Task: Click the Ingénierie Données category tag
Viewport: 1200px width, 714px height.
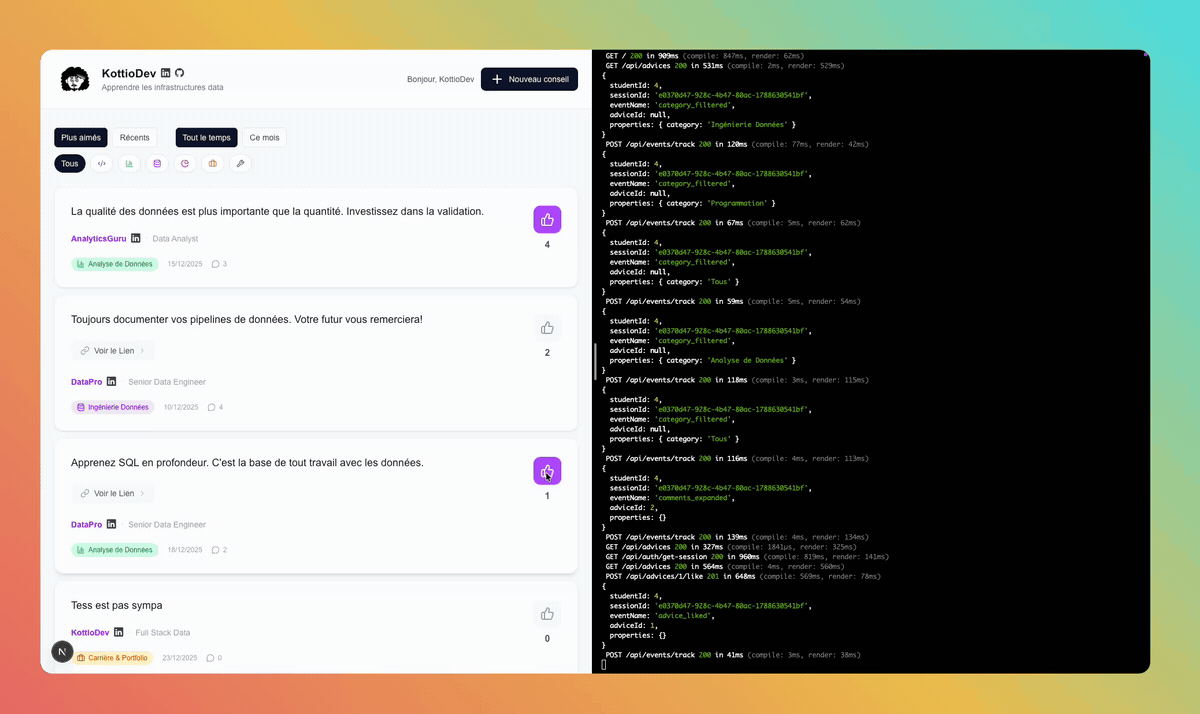Action: (112, 407)
